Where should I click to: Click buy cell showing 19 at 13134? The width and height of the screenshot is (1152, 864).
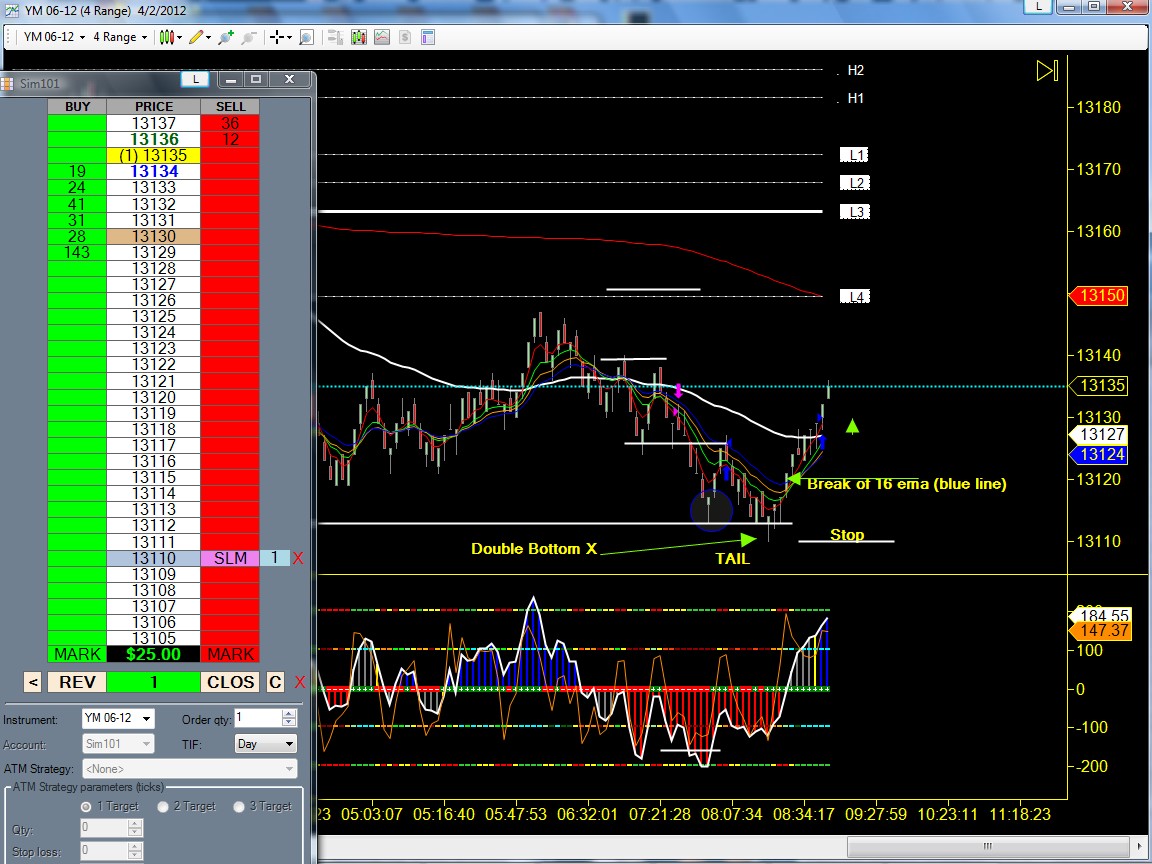(x=77, y=172)
